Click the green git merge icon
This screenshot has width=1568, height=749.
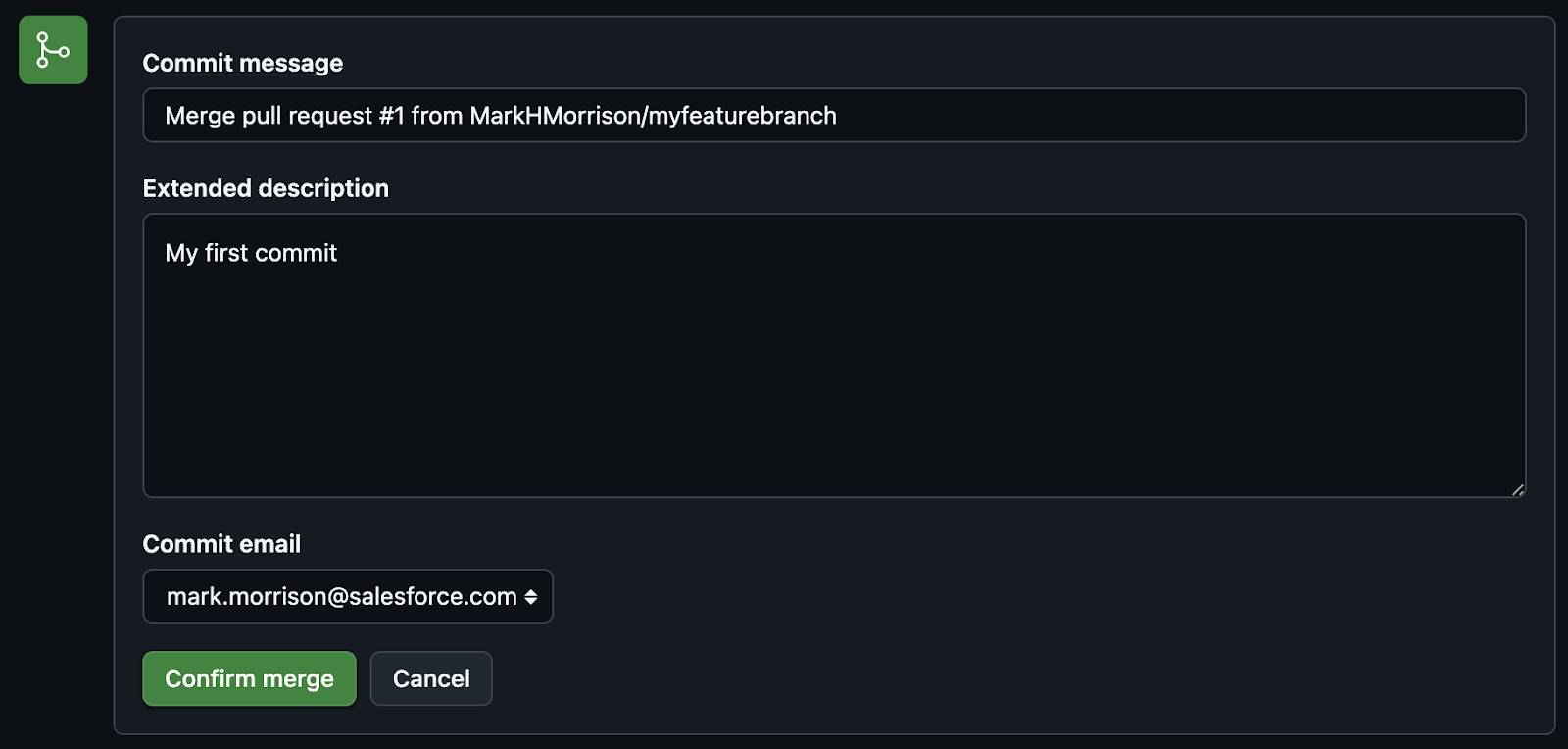pyautogui.click(x=53, y=50)
